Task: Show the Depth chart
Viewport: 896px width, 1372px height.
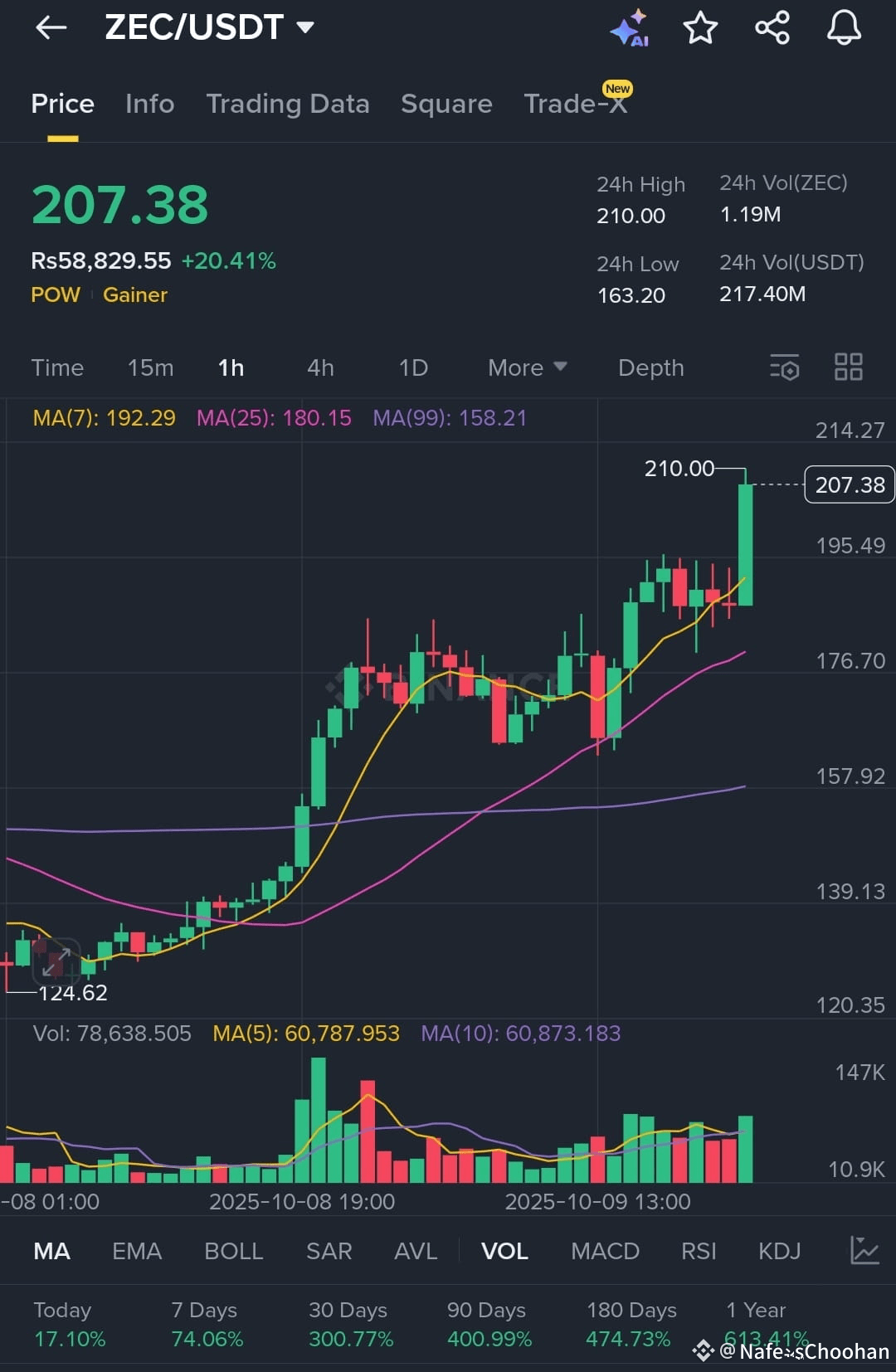Action: point(651,367)
